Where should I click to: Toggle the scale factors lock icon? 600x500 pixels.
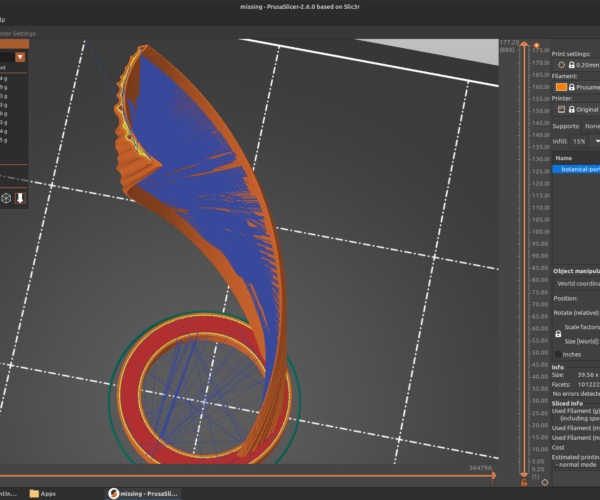point(558,334)
